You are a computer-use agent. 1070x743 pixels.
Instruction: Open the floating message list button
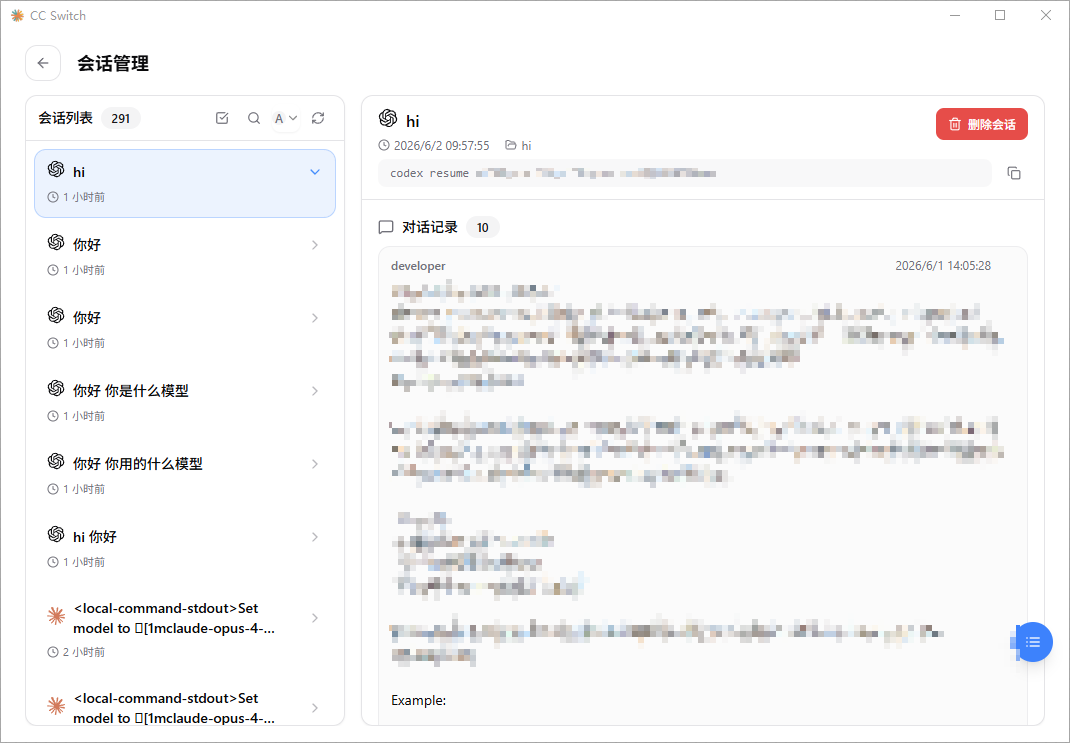coord(1033,642)
